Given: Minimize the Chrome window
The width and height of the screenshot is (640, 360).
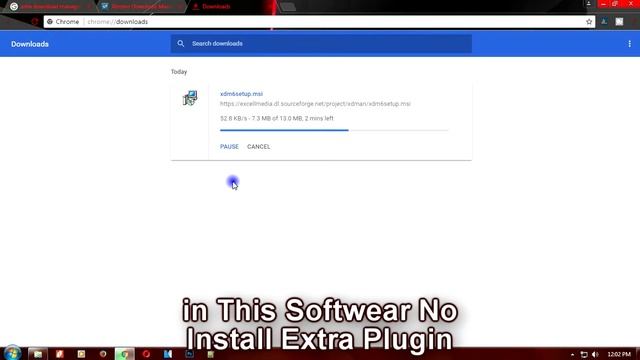Looking at the screenshot, I should pyautogui.click(x=603, y=4).
